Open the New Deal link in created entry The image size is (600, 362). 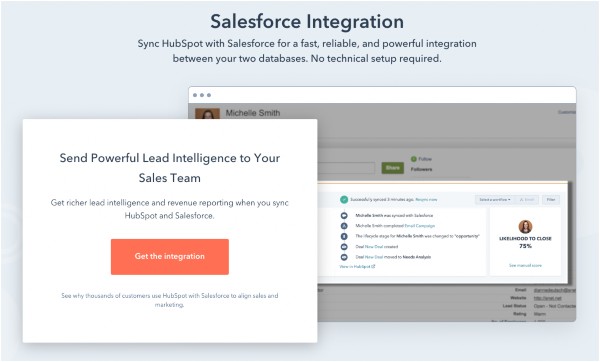[x=374, y=247]
